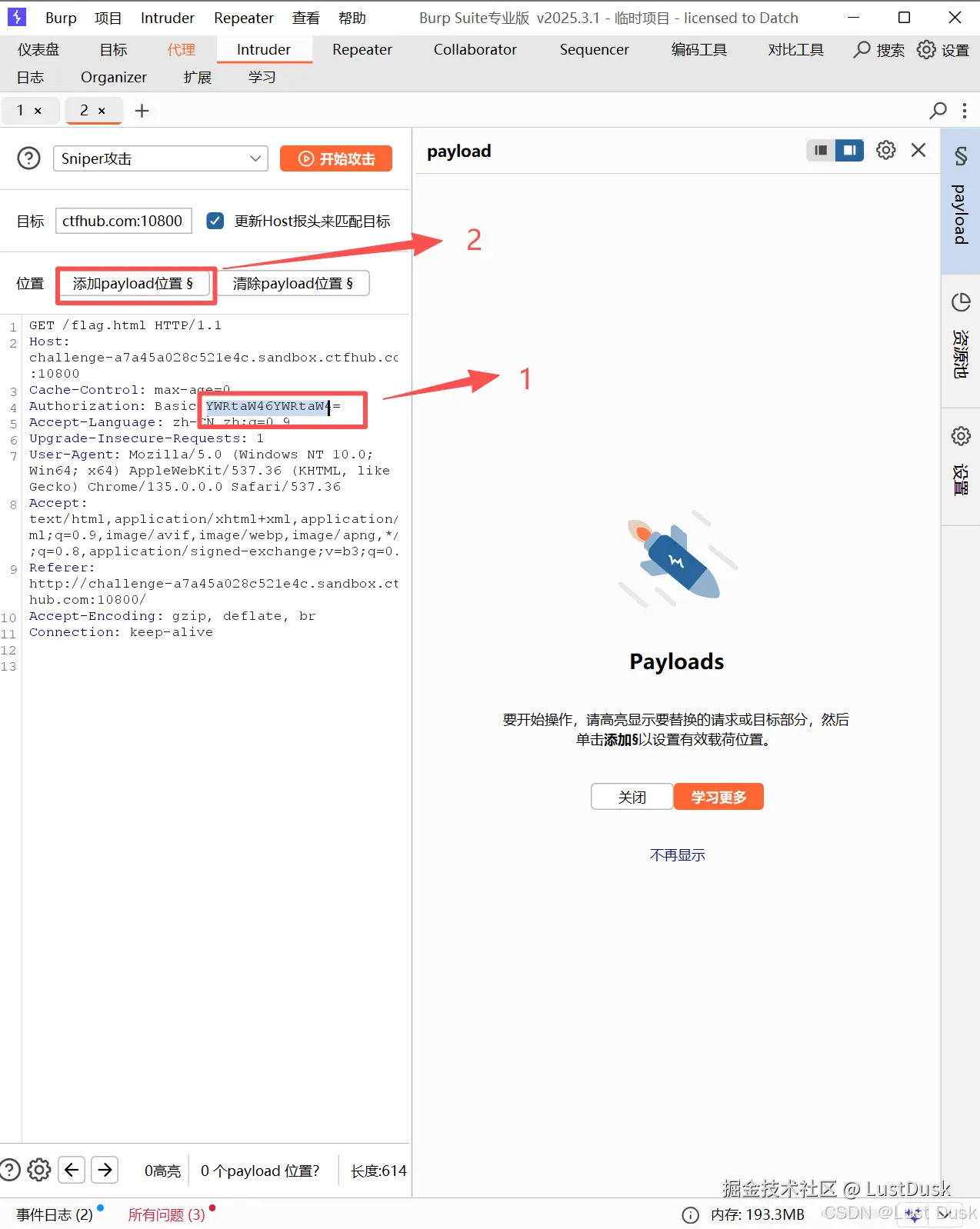Click the Connection: keep-alive header line

coord(121,632)
